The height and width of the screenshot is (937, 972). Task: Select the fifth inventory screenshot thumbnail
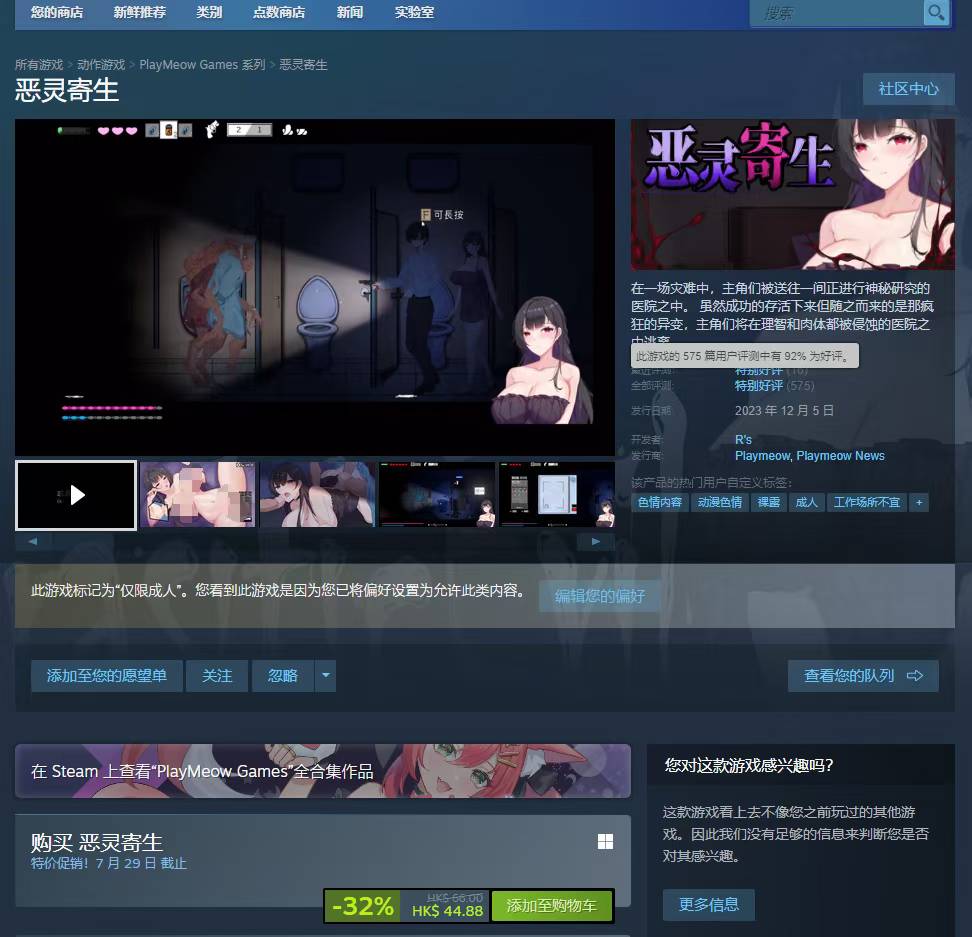point(557,495)
